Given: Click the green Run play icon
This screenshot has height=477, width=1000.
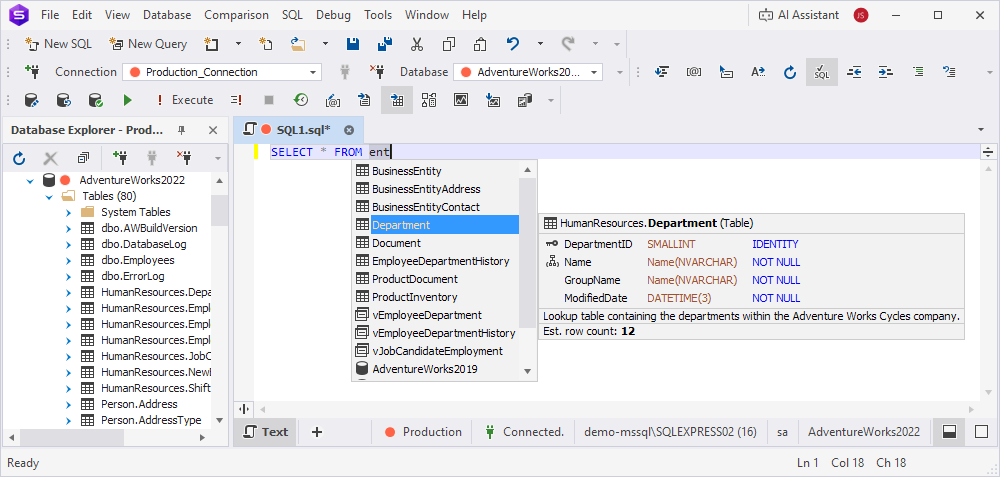Looking at the screenshot, I should click(x=127, y=100).
